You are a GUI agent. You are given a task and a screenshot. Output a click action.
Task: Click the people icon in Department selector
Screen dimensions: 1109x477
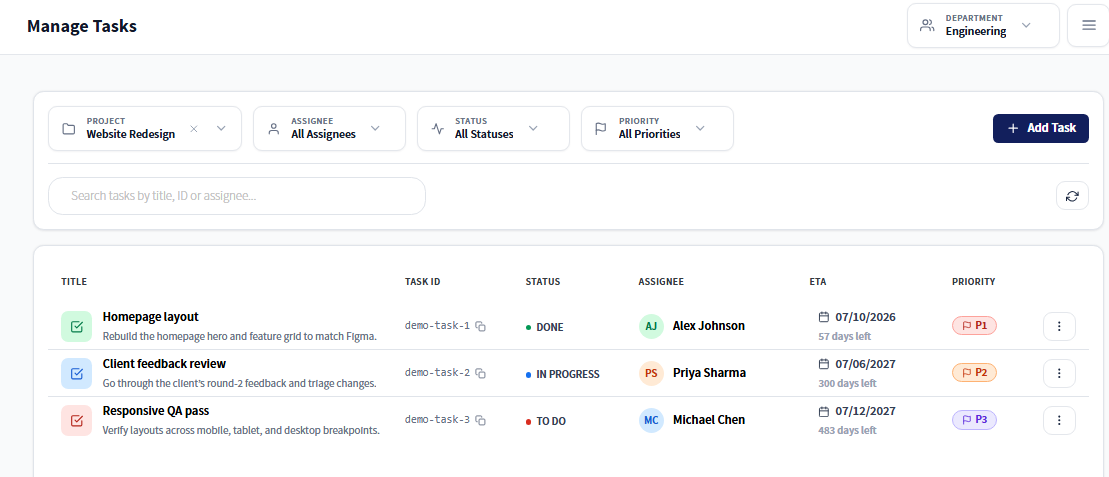[x=927, y=25]
